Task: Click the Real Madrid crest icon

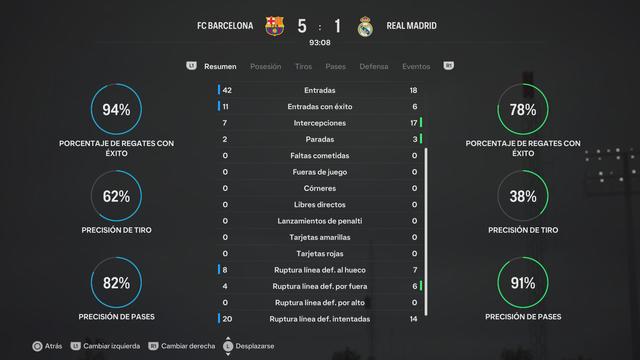Action: pyautogui.click(x=365, y=27)
